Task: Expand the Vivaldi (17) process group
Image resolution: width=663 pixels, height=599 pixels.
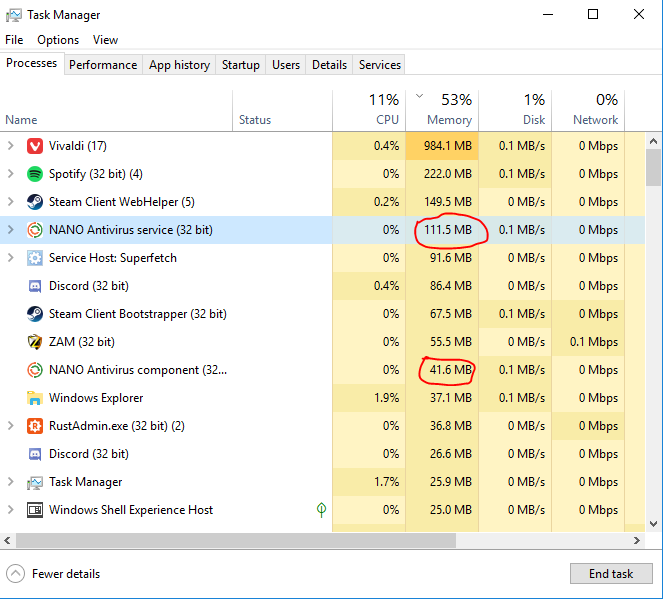Action: (x=10, y=146)
